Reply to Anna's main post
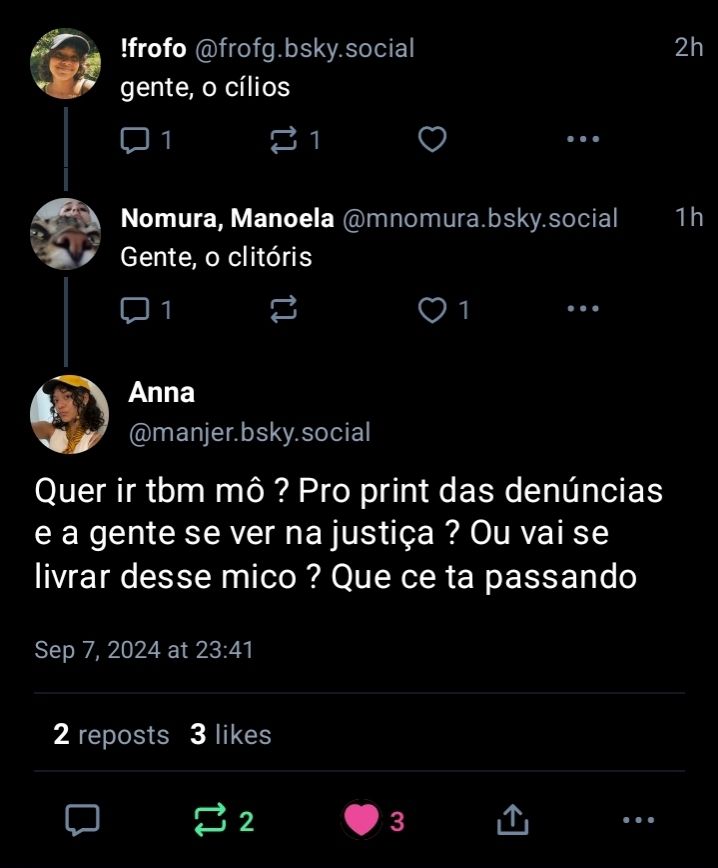This screenshot has height=868, width=718. 82,821
